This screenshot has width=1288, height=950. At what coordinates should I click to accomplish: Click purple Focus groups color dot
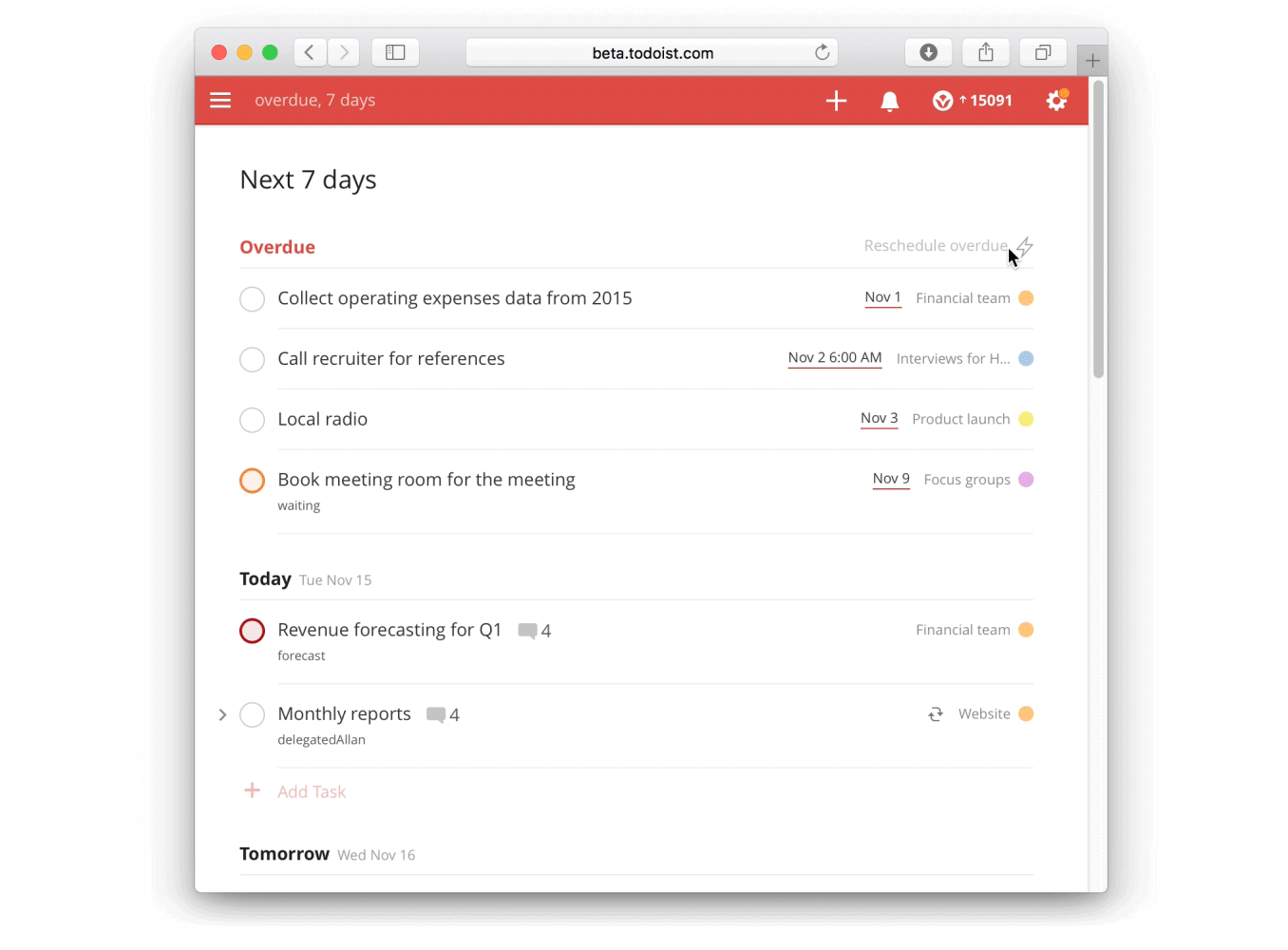1026,480
